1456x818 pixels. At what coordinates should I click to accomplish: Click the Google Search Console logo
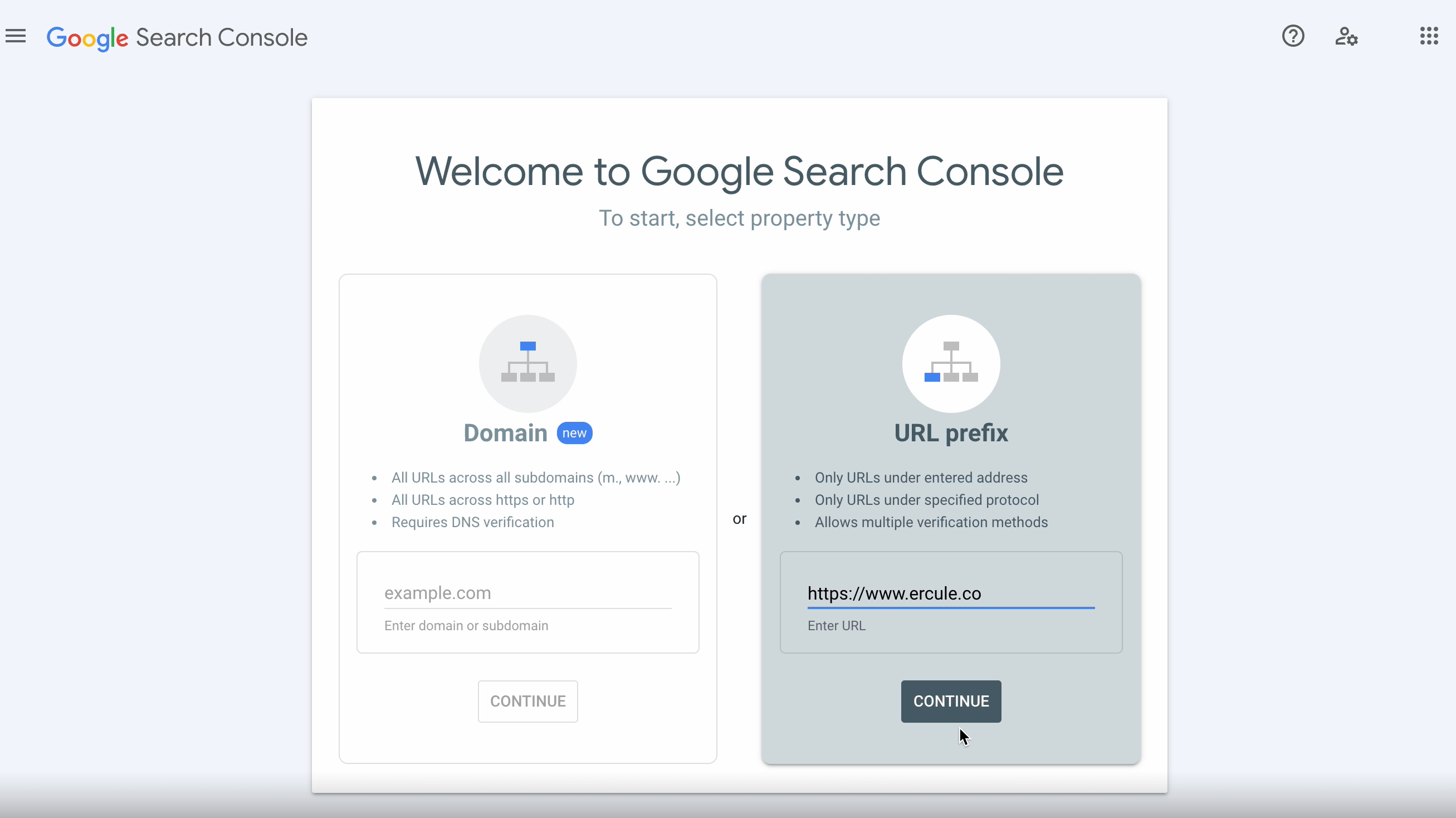coord(177,38)
